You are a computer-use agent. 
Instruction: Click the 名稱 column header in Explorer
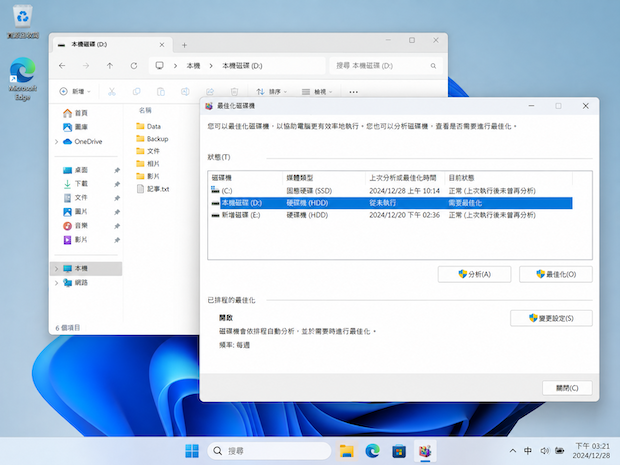pyautogui.click(x=146, y=110)
